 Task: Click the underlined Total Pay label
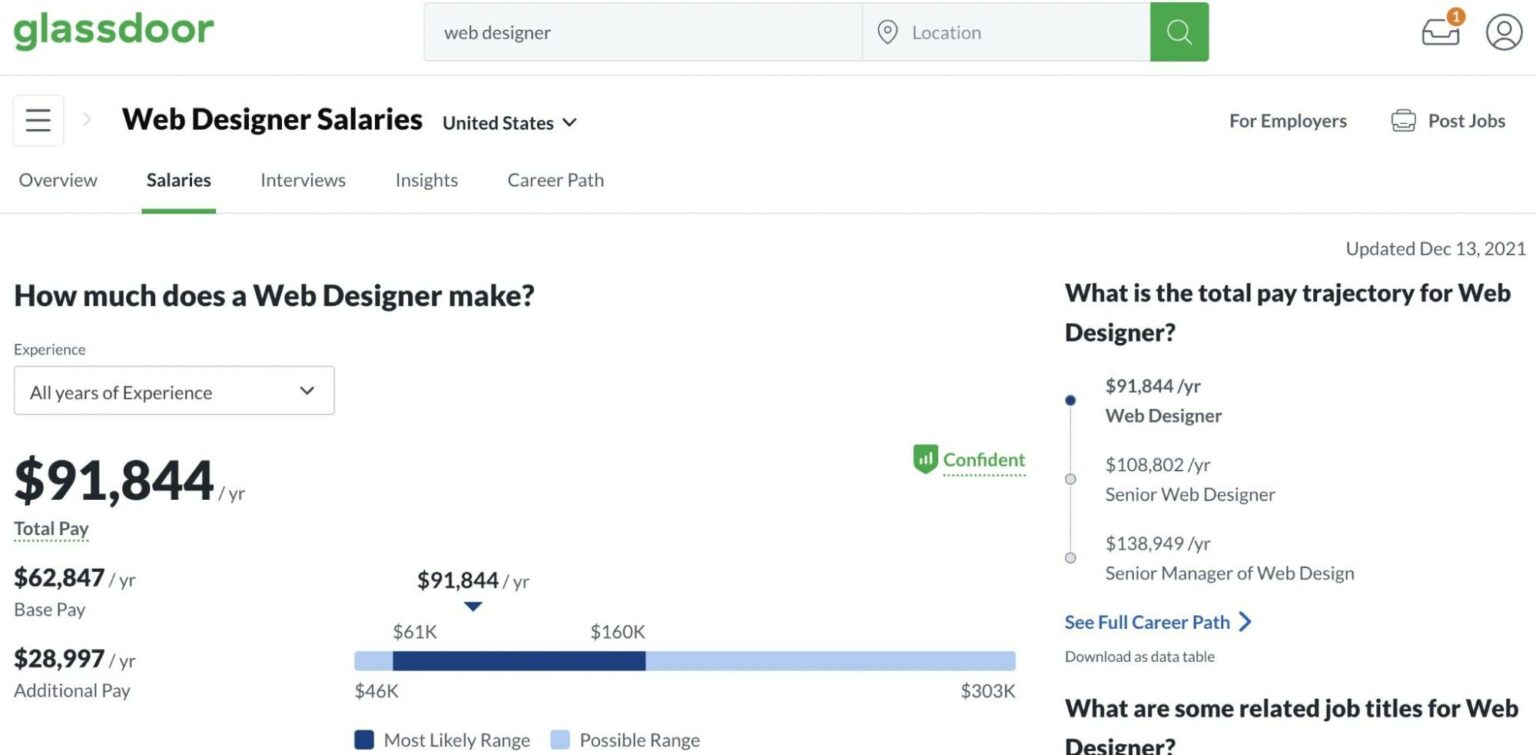(50, 528)
